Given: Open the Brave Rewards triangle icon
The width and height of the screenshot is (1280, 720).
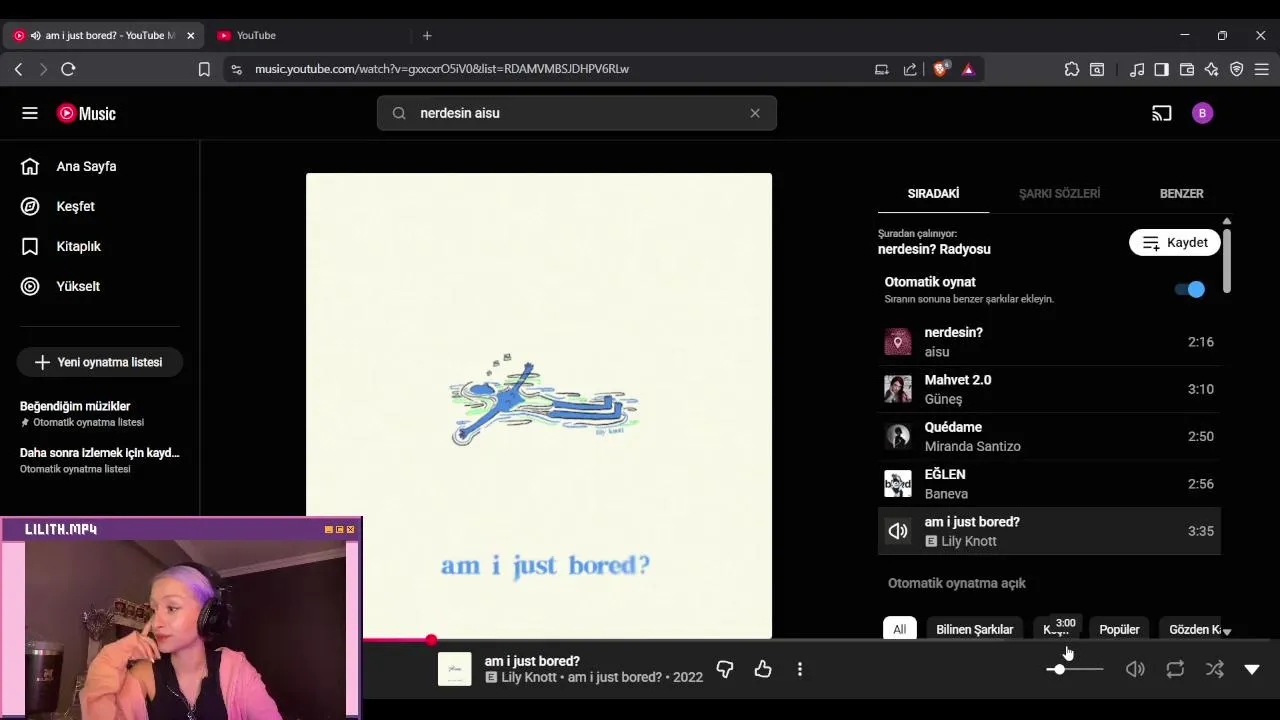Looking at the screenshot, I should click(968, 69).
